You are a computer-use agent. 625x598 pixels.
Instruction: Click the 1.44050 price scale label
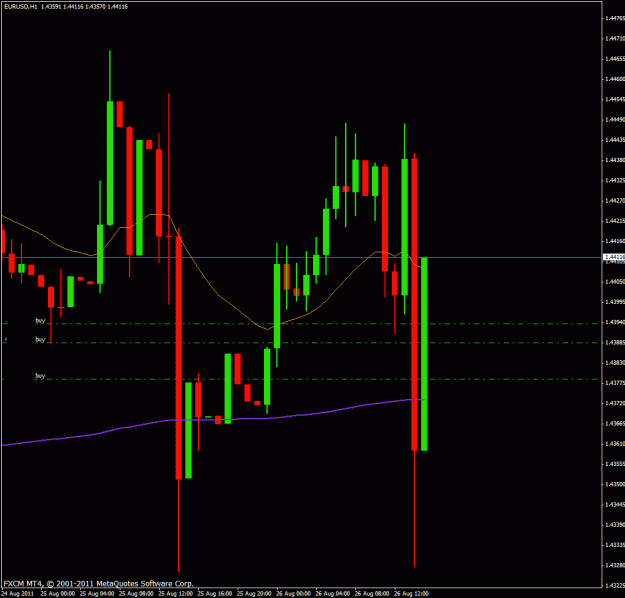pyautogui.click(x=615, y=282)
